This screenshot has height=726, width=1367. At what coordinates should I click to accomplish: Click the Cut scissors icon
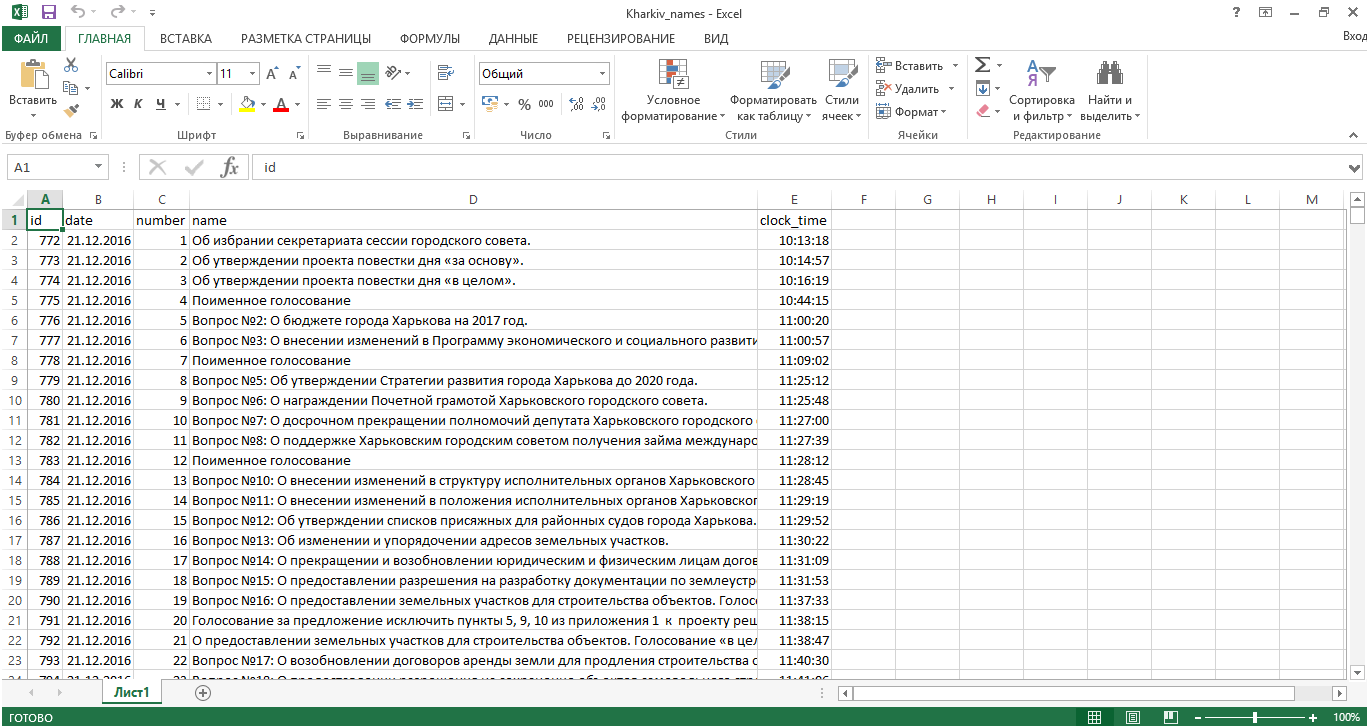[x=71, y=65]
